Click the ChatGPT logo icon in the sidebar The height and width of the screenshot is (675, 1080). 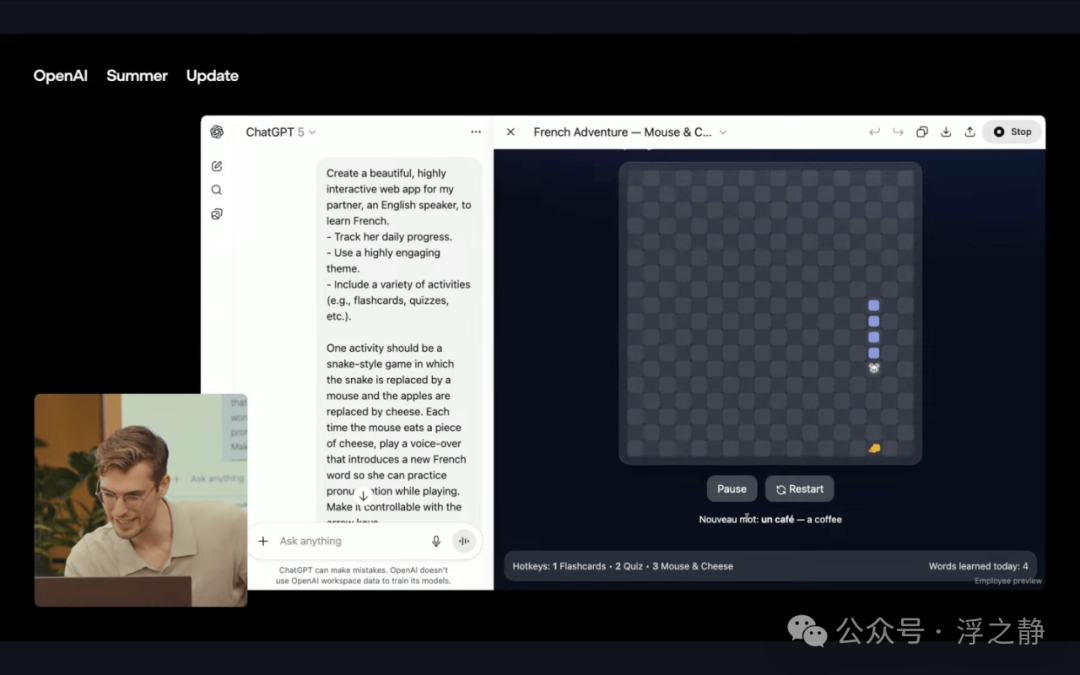click(x=217, y=132)
